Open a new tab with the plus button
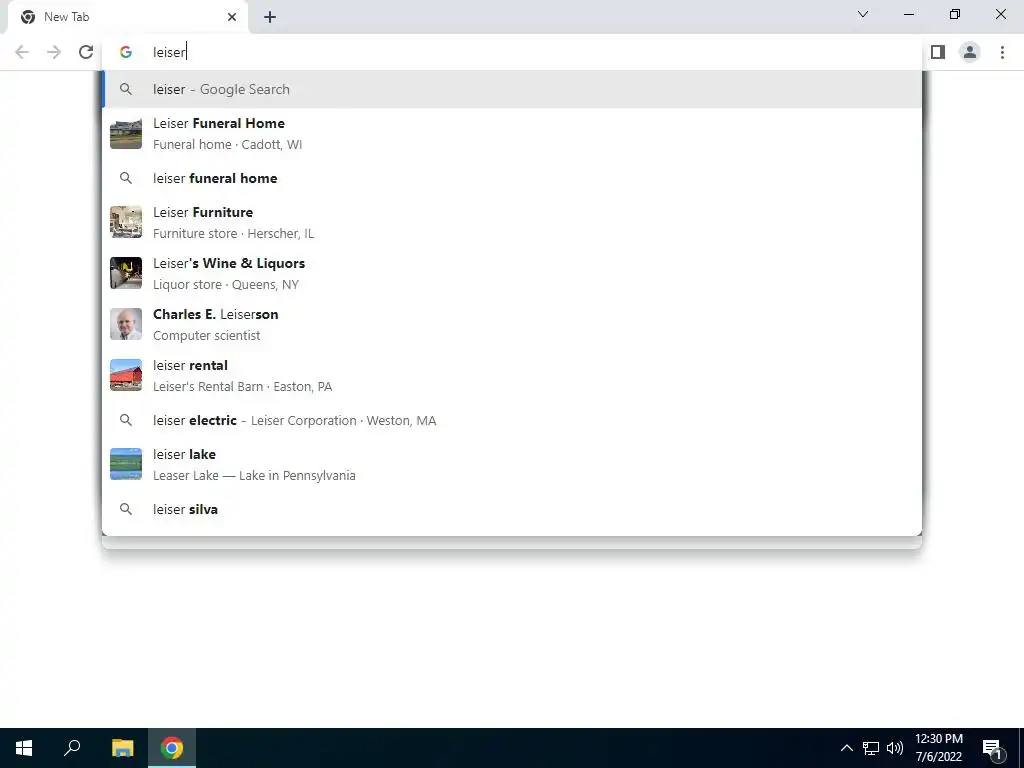This screenshot has height=768, width=1024. [270, 17]
